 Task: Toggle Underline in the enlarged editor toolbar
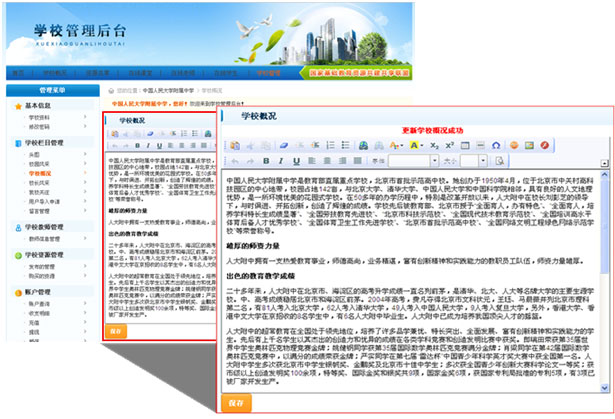click(297, 161)
